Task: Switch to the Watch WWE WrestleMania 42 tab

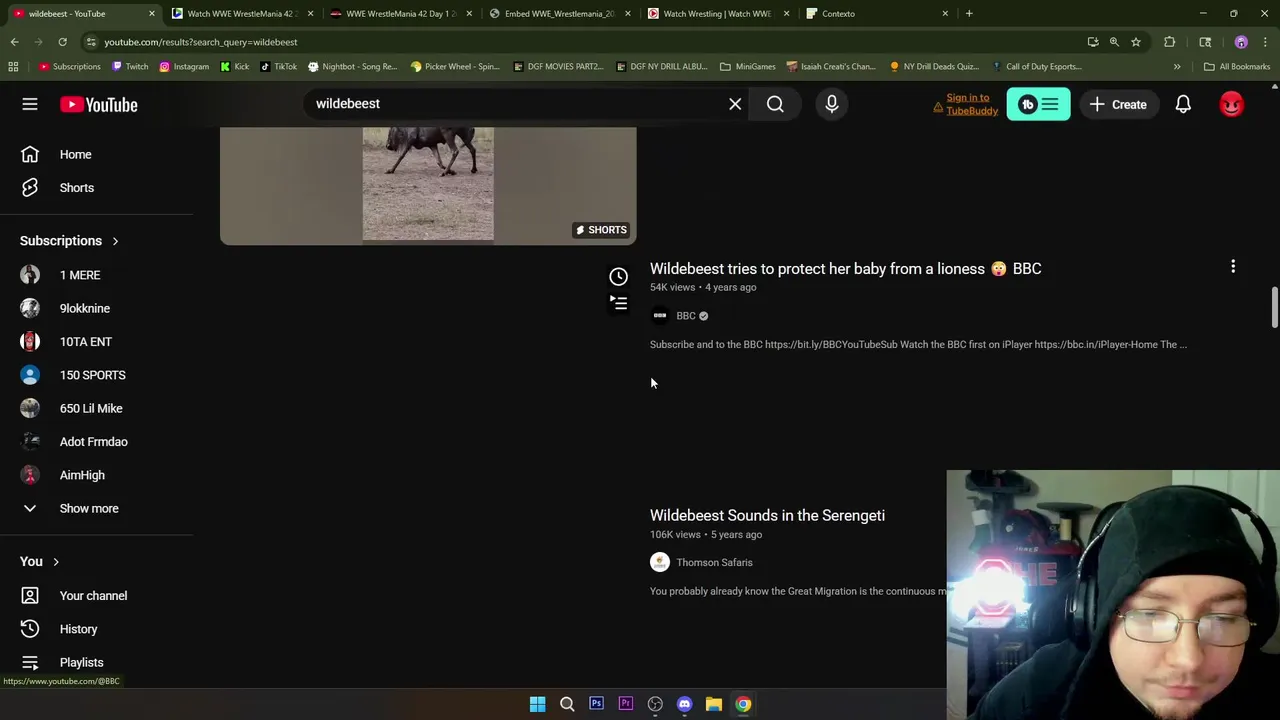Action: [x=242, y=14]
